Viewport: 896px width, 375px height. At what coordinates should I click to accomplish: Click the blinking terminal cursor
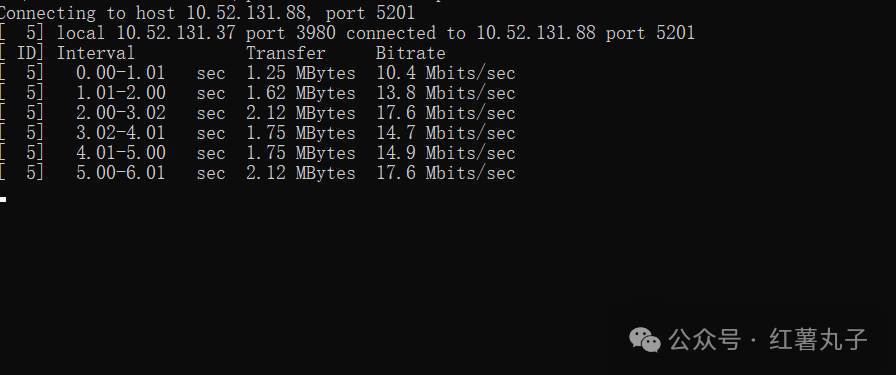[x=3, y=200]
